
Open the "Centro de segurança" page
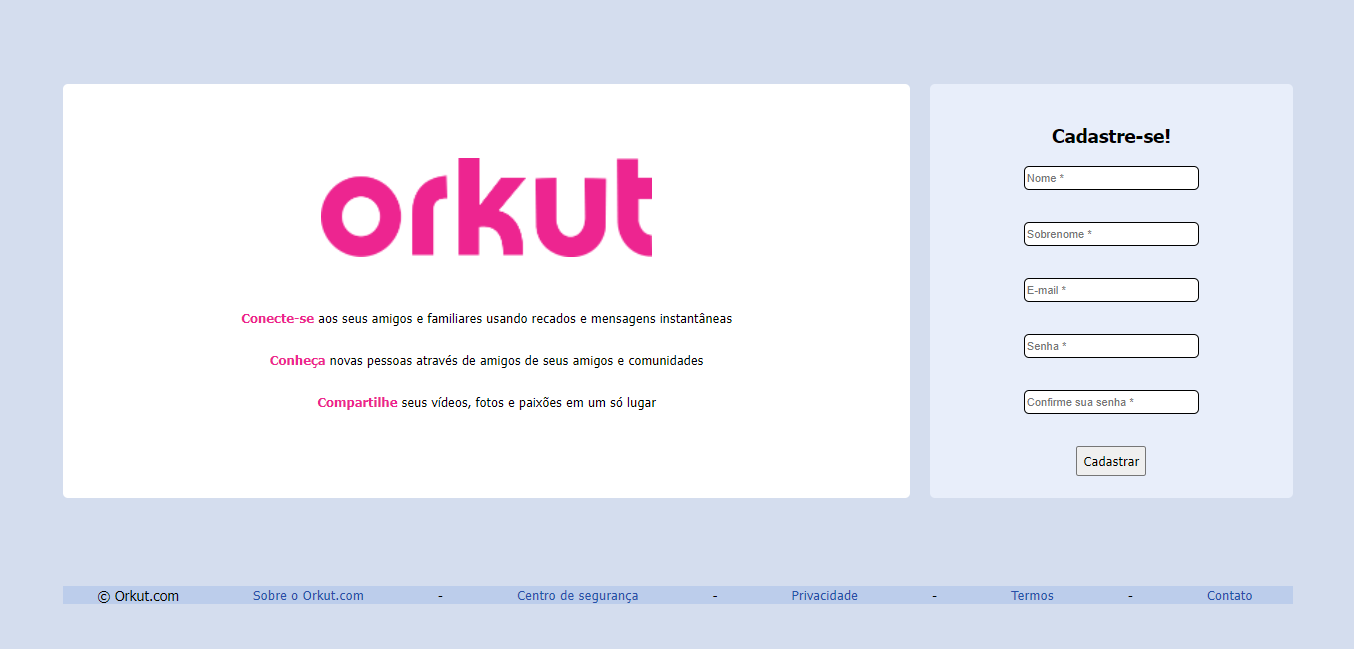click(x=578, y=595)
